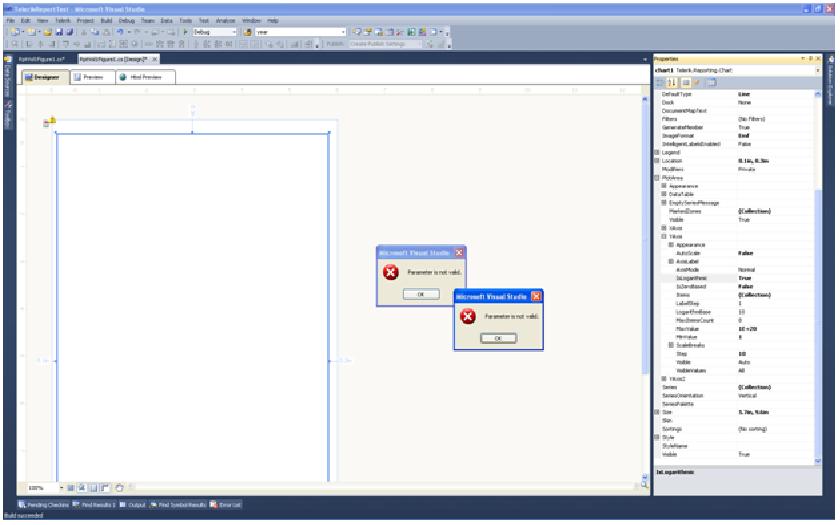Viewport: 840px width, 525px height.
Task: Click the report selector square icon in designer
Action: pos(46,124)
